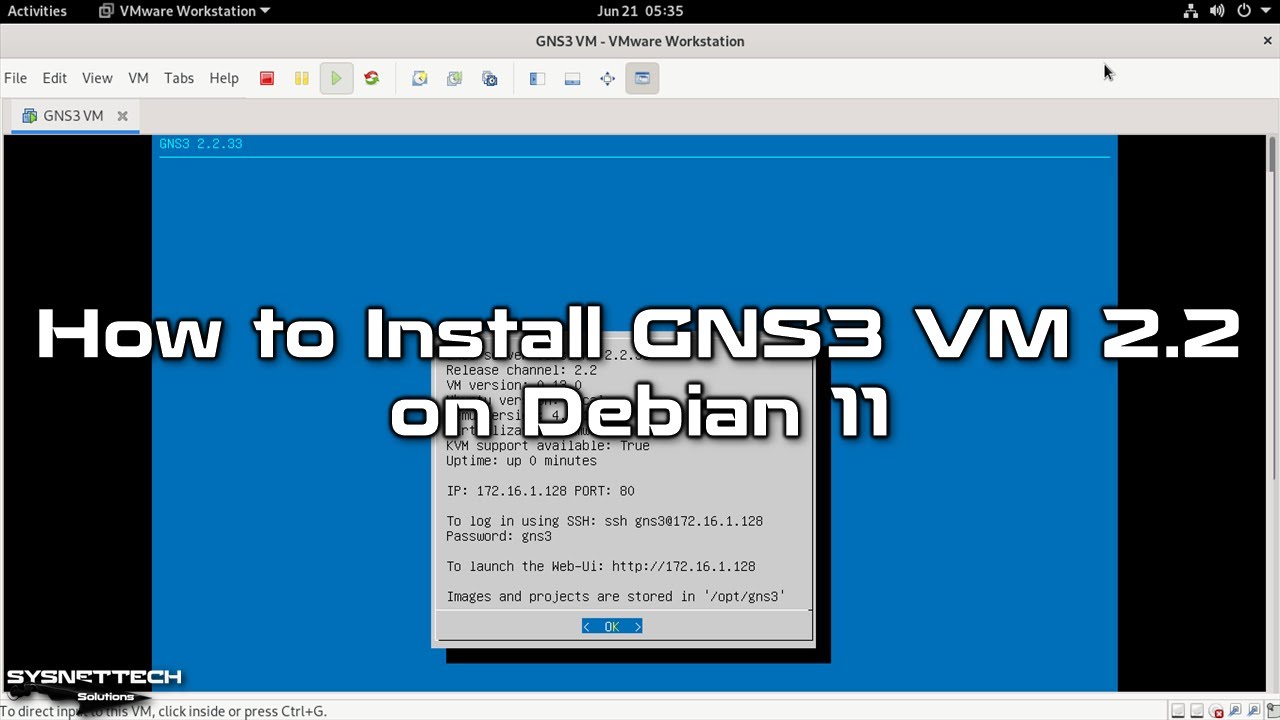Open the Tabs menu

[x=179, y=78]
